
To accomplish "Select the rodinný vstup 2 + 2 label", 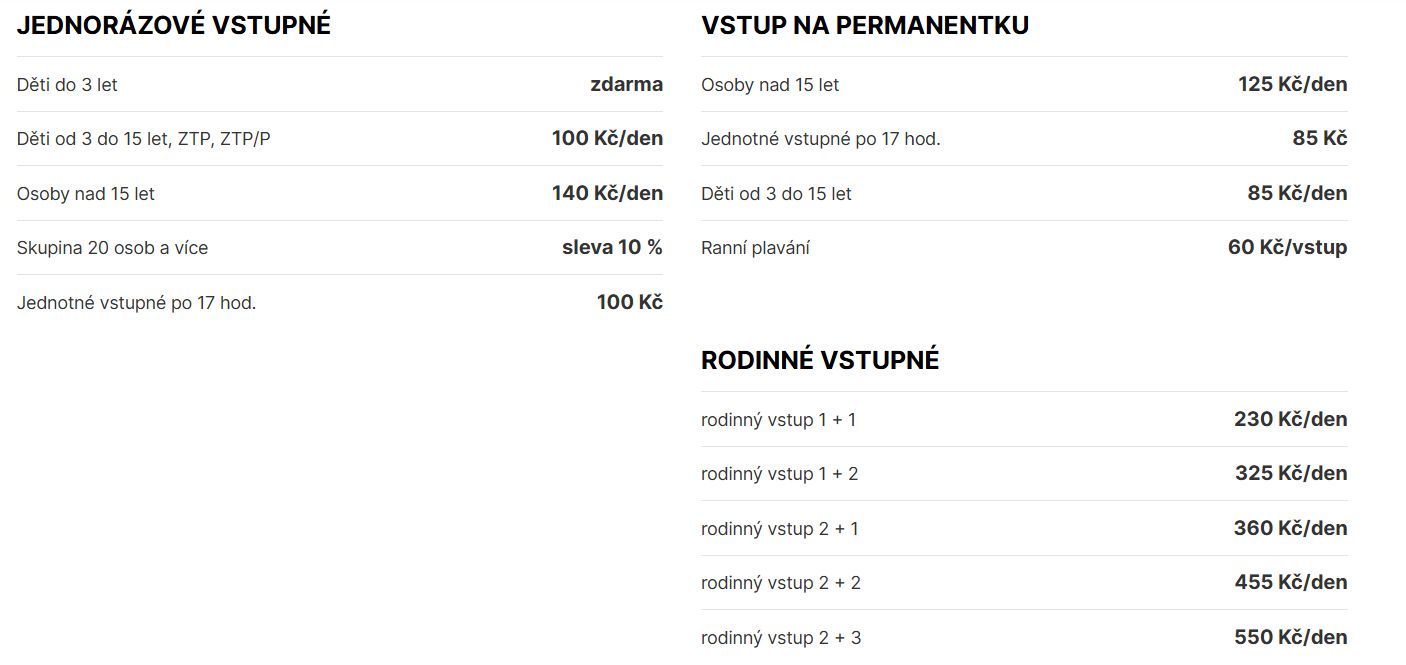I will (780, 583).
